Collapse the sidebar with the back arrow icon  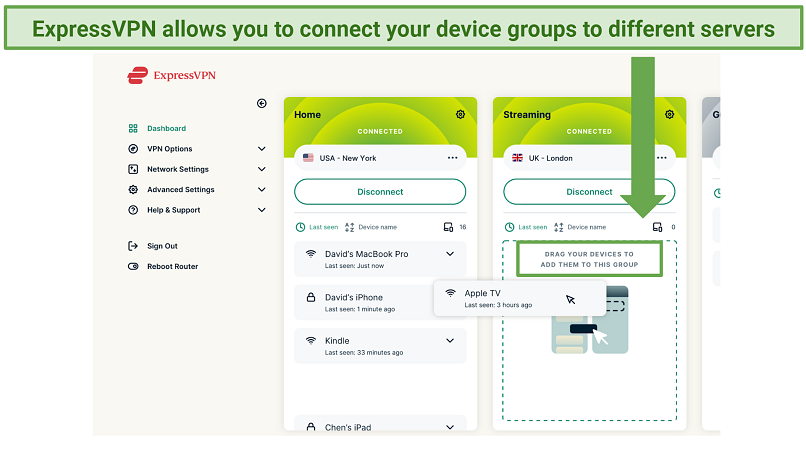pyautogui.click(x=262, y=103)
